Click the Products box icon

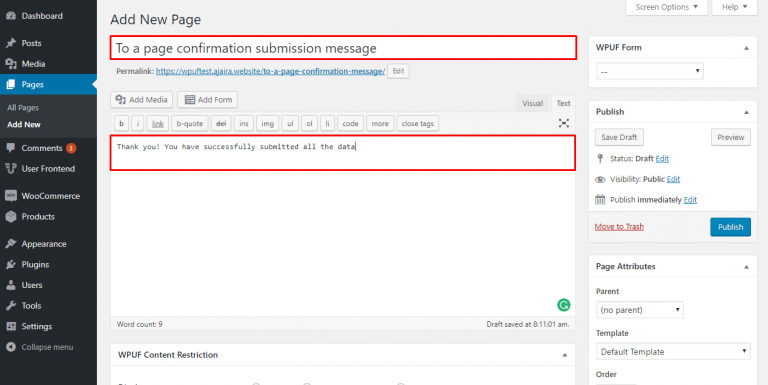11,217
